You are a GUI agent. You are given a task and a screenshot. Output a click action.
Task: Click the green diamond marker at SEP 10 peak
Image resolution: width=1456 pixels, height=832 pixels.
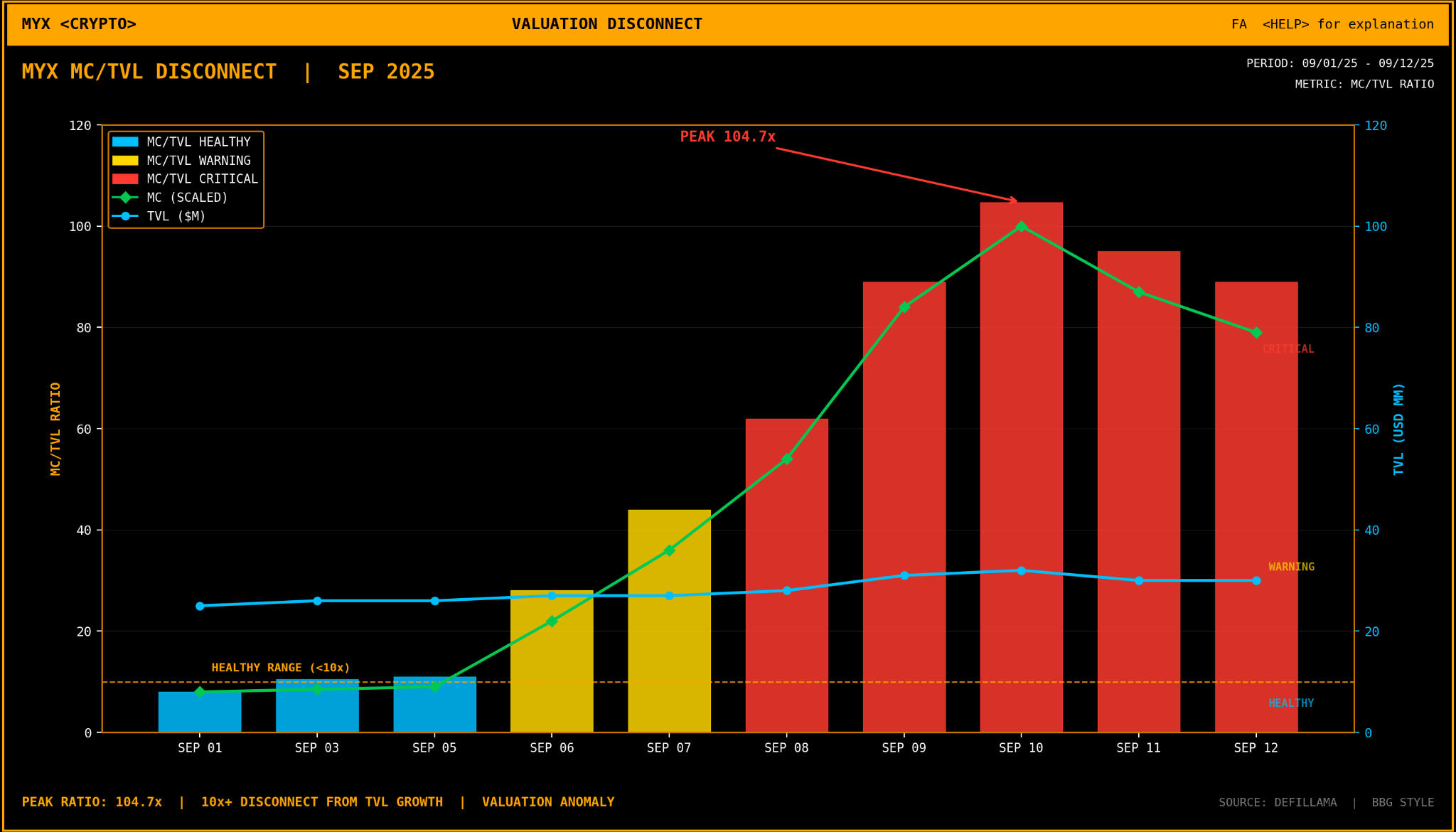[x=1021, y=226]
